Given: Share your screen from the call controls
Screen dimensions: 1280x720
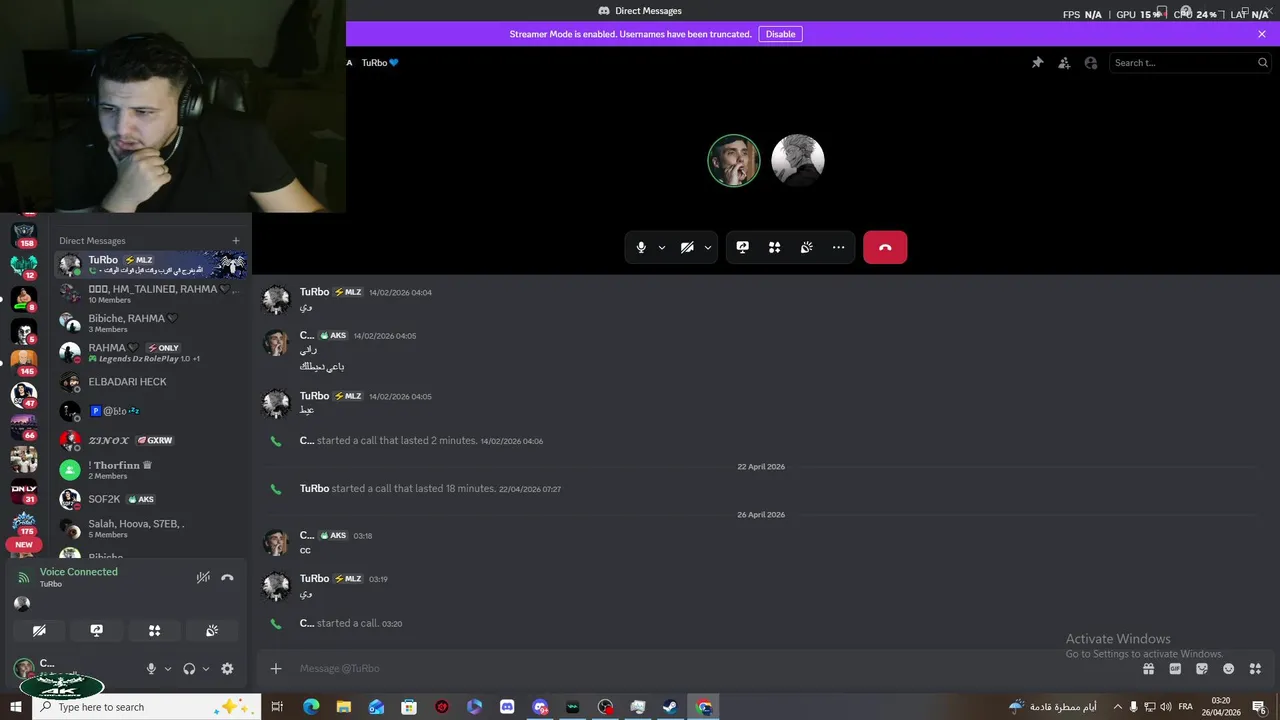Looking at the screenshot, I should [x=742, y=247].
